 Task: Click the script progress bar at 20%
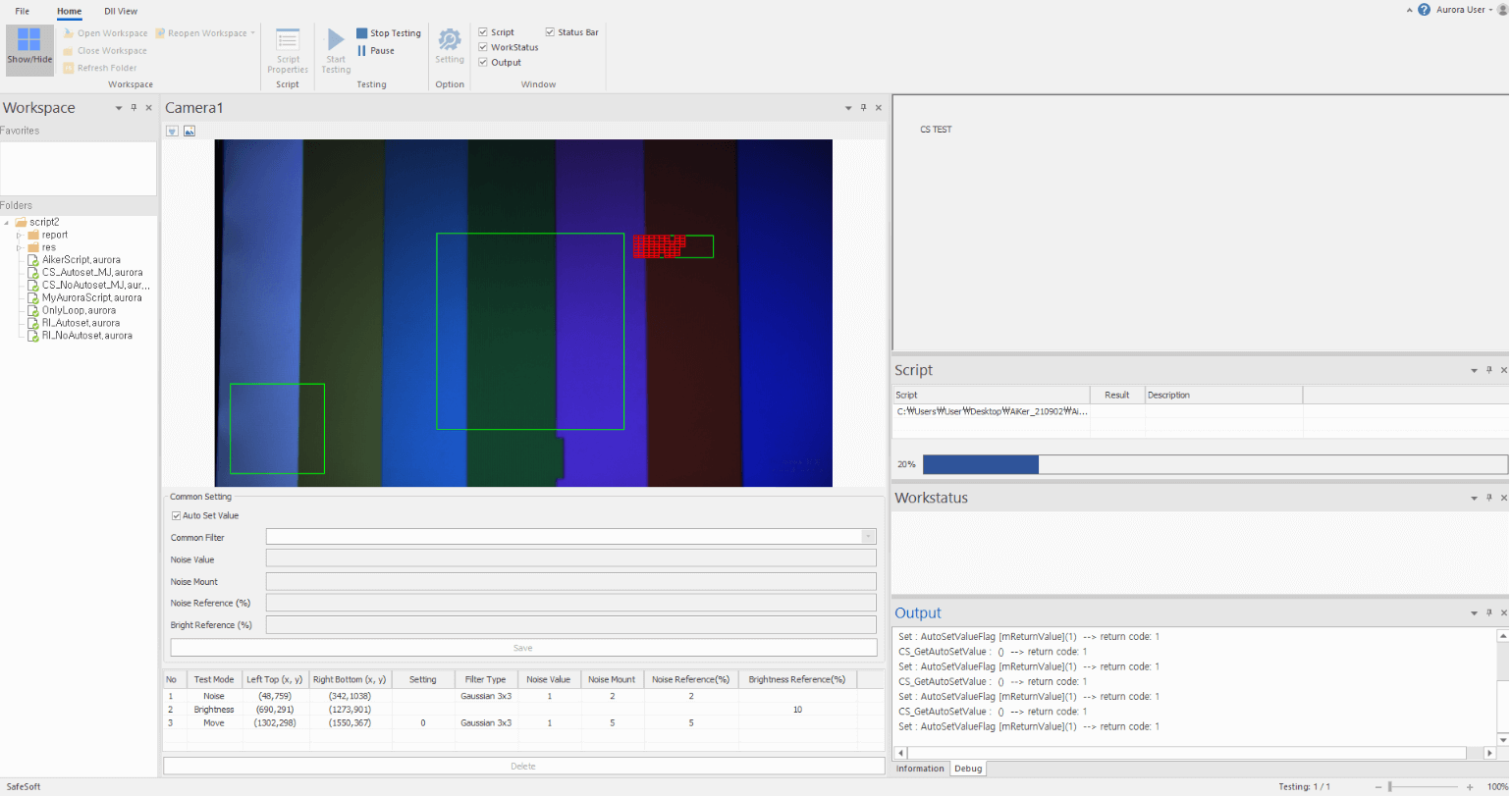click(1215, 464)
